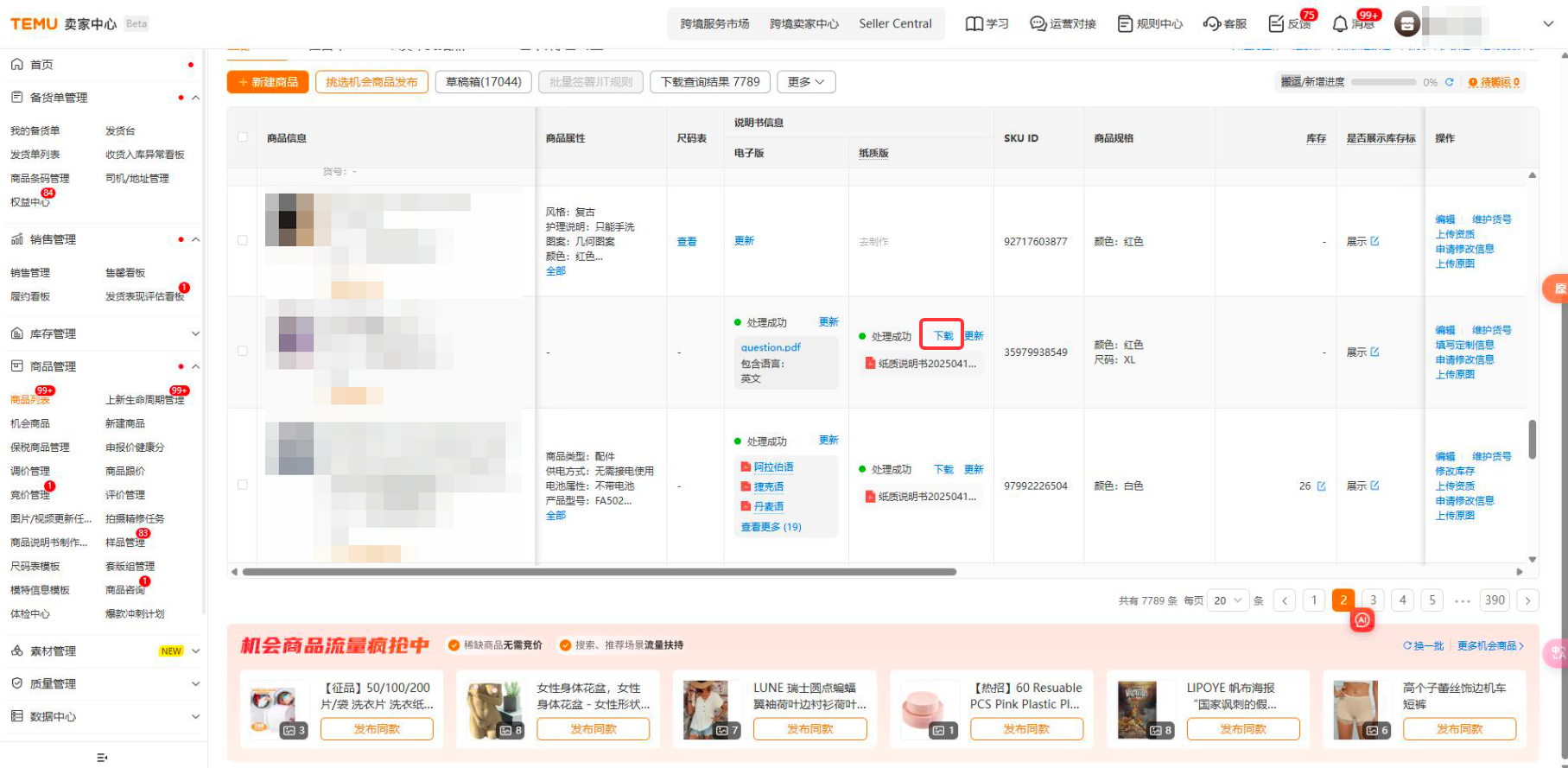
Task: Collapse sidebar using bottom menu icon
Action: 102,758
